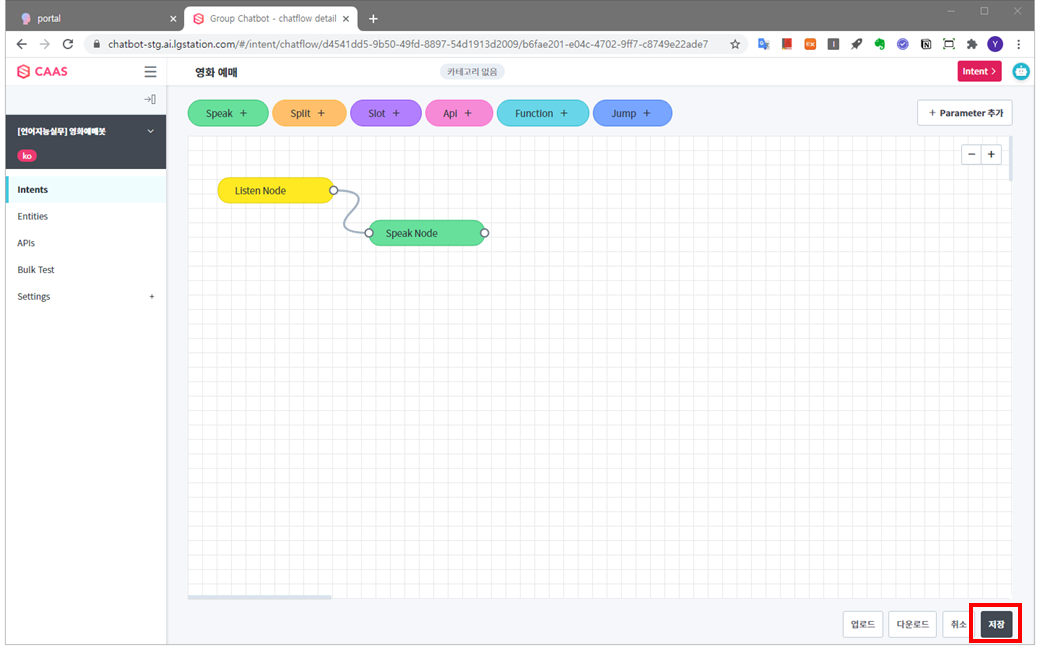Open a new browser tab
The width and height of the screenshot is (1040, 650).
(x=373, y=19)
